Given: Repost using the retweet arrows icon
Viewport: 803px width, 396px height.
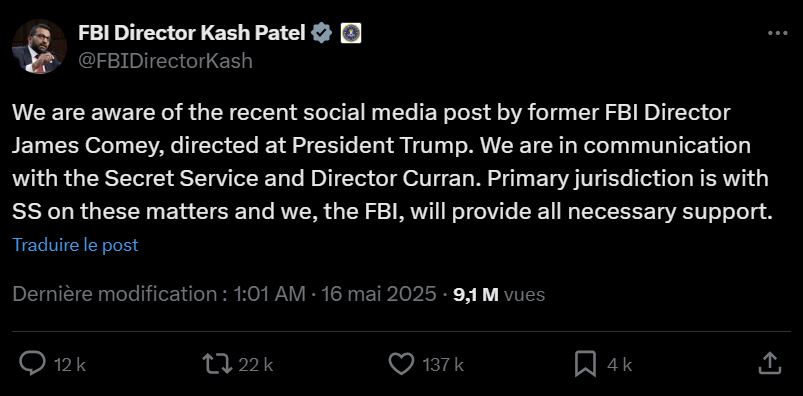Looking at the screenshot, I should [217, 364].
